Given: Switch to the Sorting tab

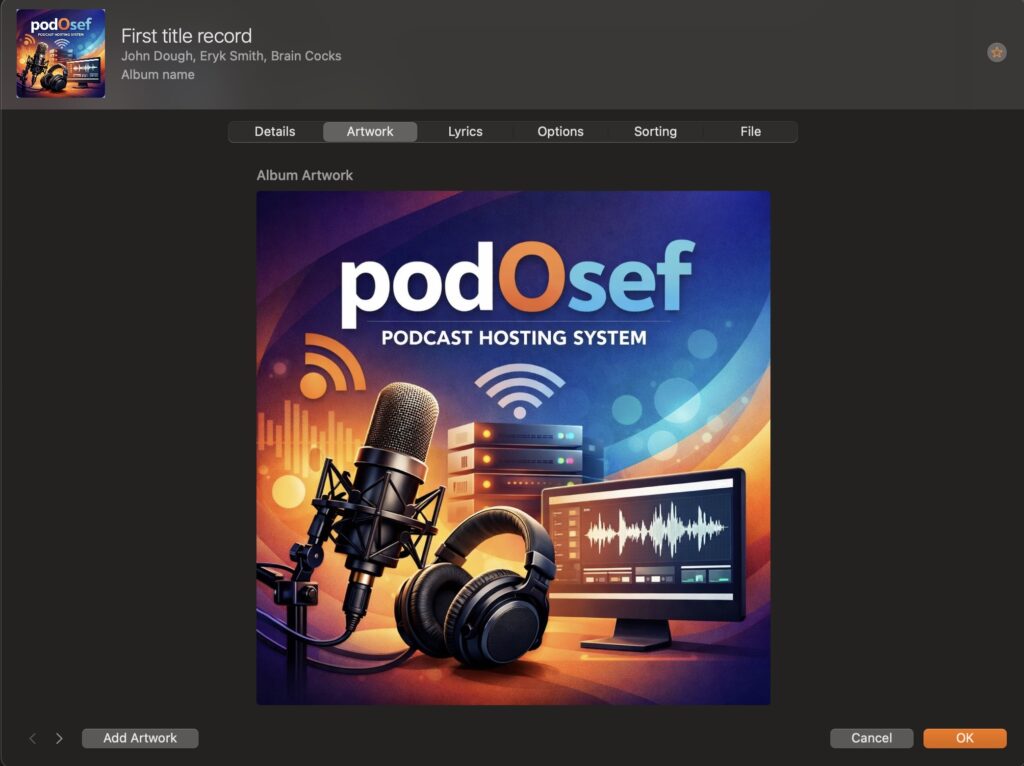Looking at the screenshot, I should (655, 131).
